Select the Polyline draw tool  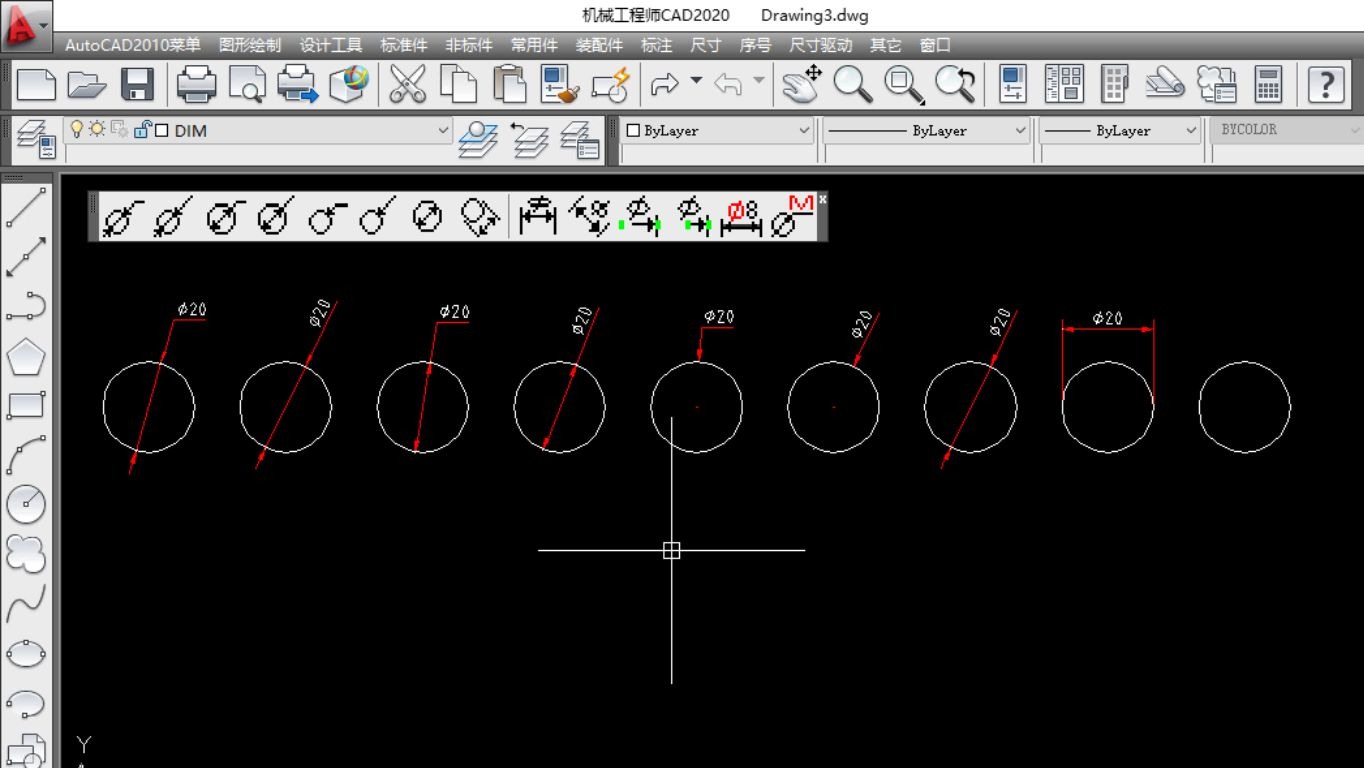[26, 306]
